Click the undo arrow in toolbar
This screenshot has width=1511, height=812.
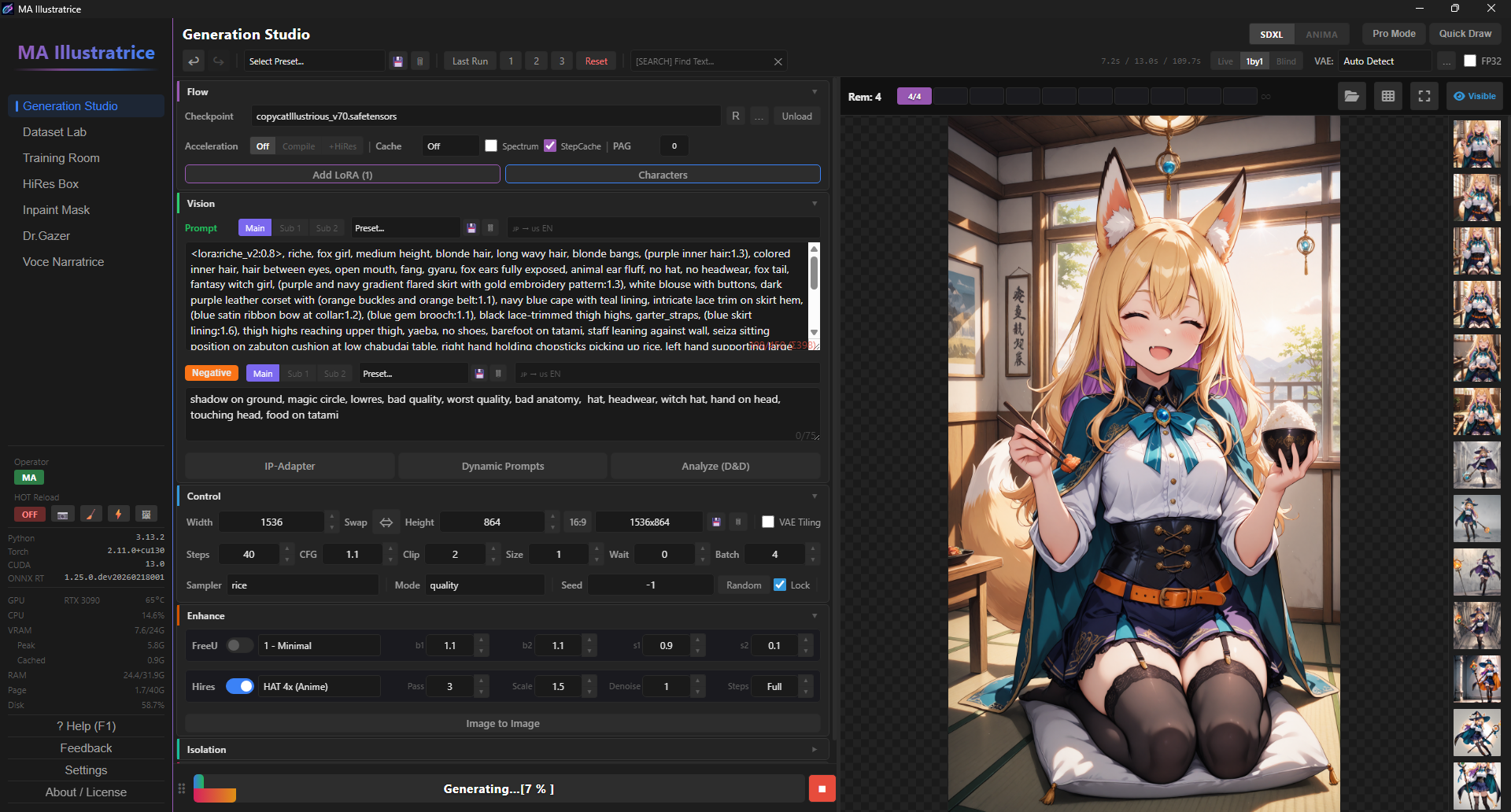point(194,61)
